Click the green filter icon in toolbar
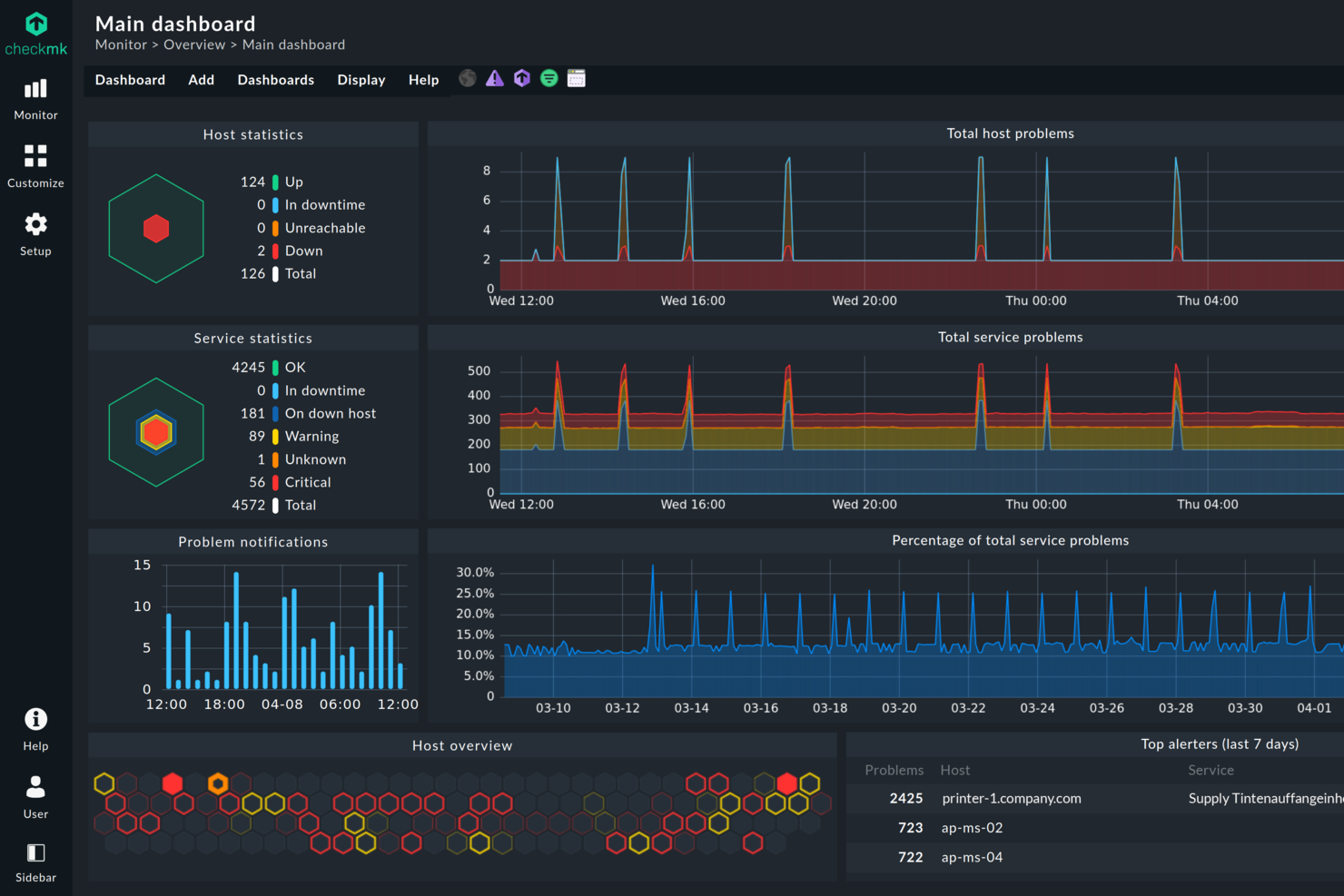 pyautogui.click(x=548, y=78)
